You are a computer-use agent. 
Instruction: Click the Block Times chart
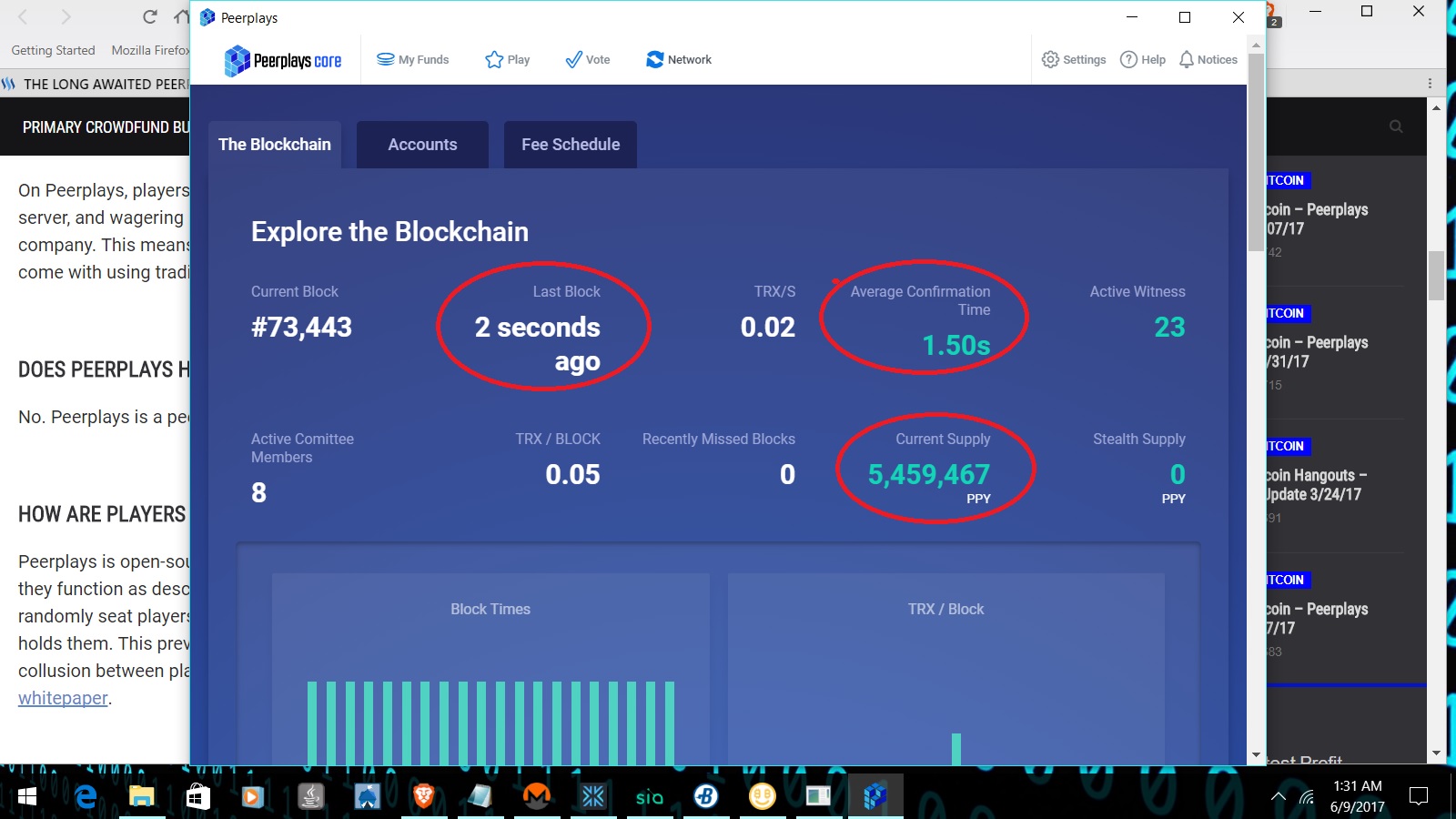tap(490, 669)
